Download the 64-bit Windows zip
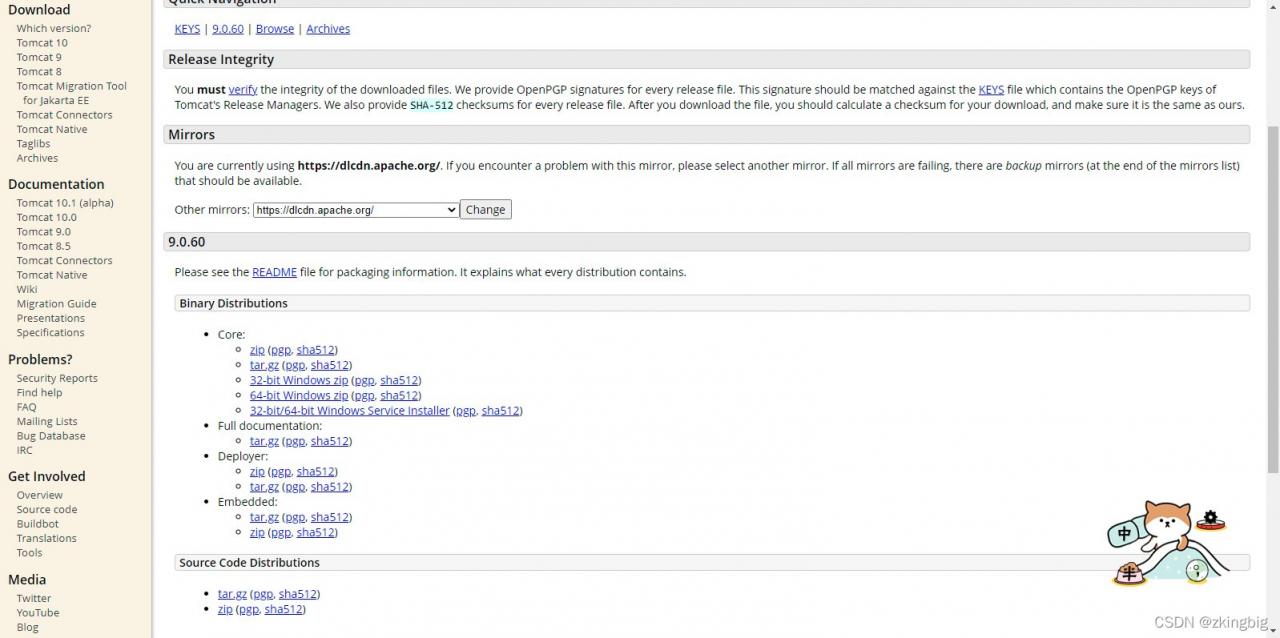 click(x=299, y=395)
